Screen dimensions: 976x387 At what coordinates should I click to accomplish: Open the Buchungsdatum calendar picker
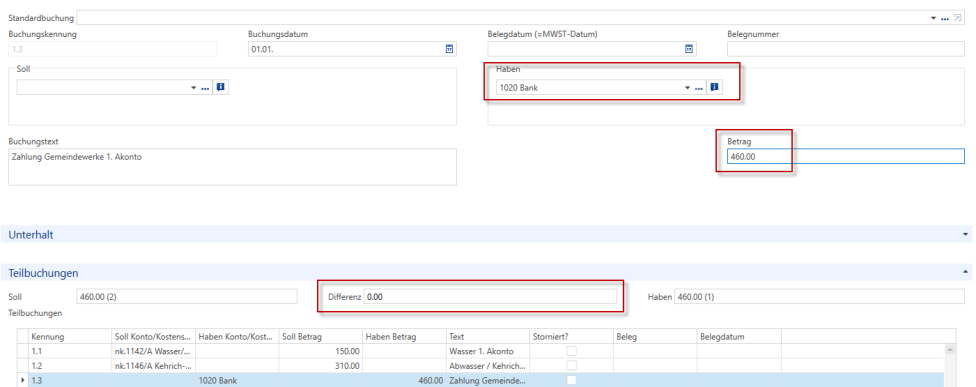pos(449,49)
